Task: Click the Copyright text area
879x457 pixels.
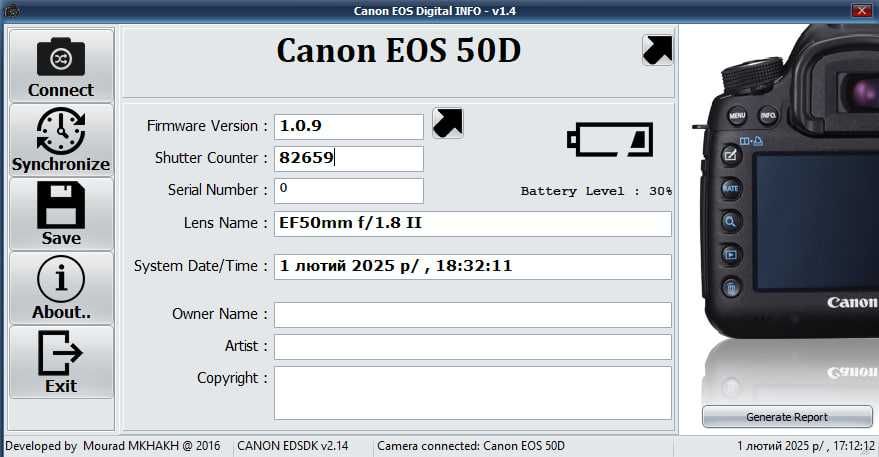Action: tap(473, 393)
